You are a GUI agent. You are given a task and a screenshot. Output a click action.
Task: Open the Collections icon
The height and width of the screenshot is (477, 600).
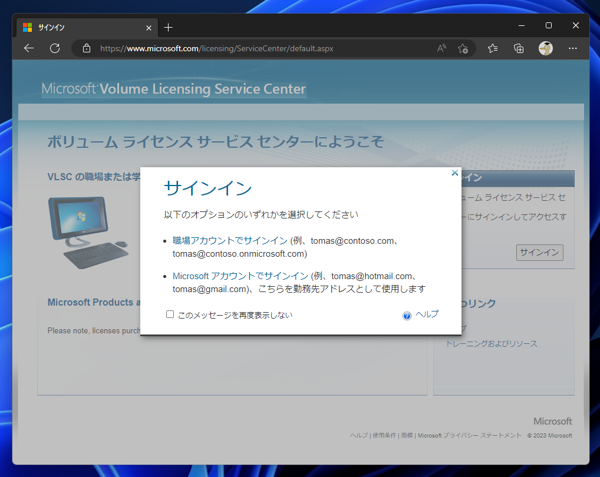coord(518,49)
